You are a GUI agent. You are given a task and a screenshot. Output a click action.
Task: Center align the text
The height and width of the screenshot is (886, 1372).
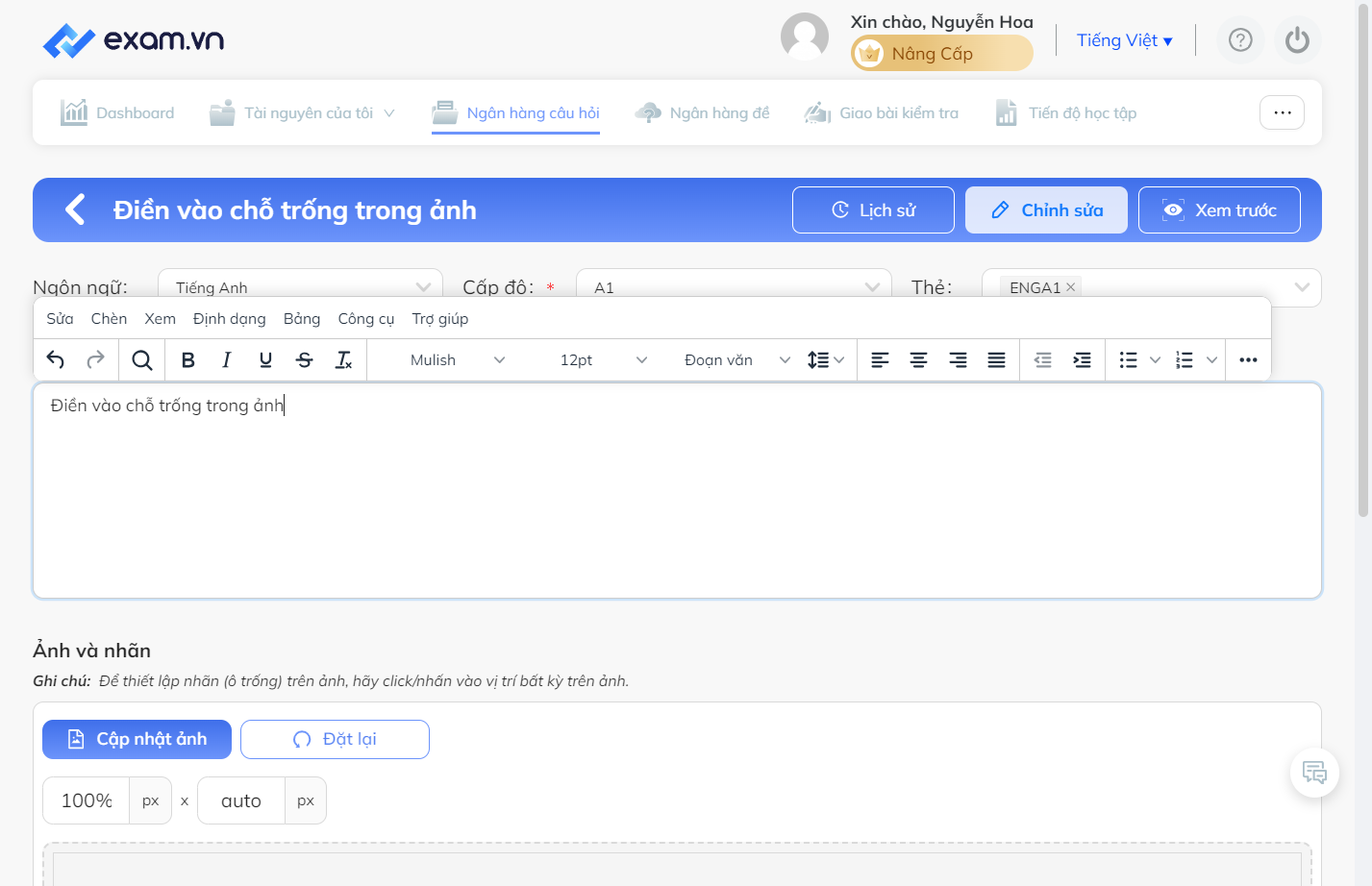tap(919, 360)
